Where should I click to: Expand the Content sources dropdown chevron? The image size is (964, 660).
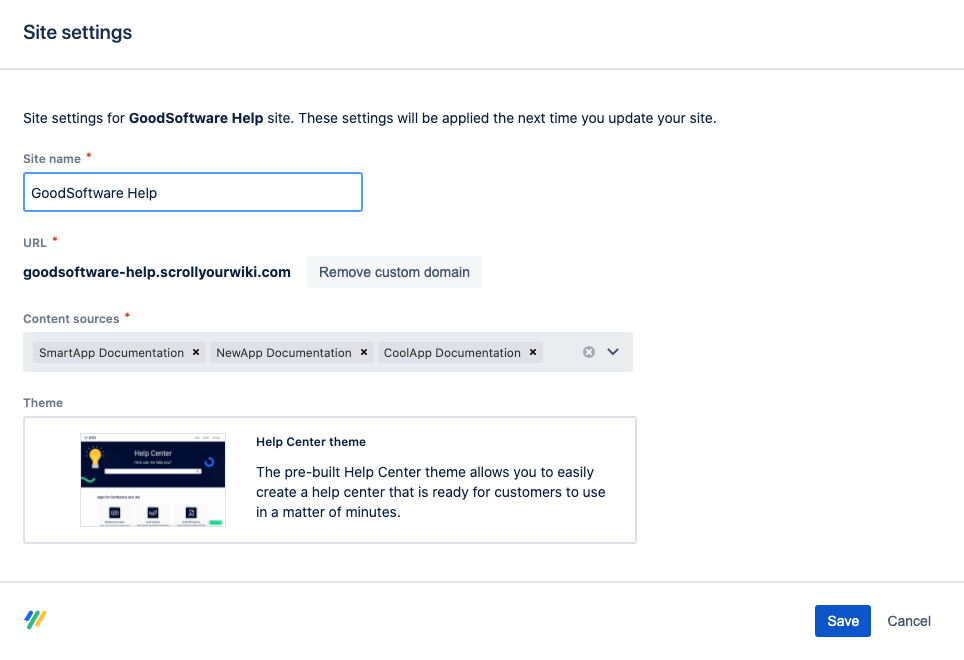tap(614, 352)
